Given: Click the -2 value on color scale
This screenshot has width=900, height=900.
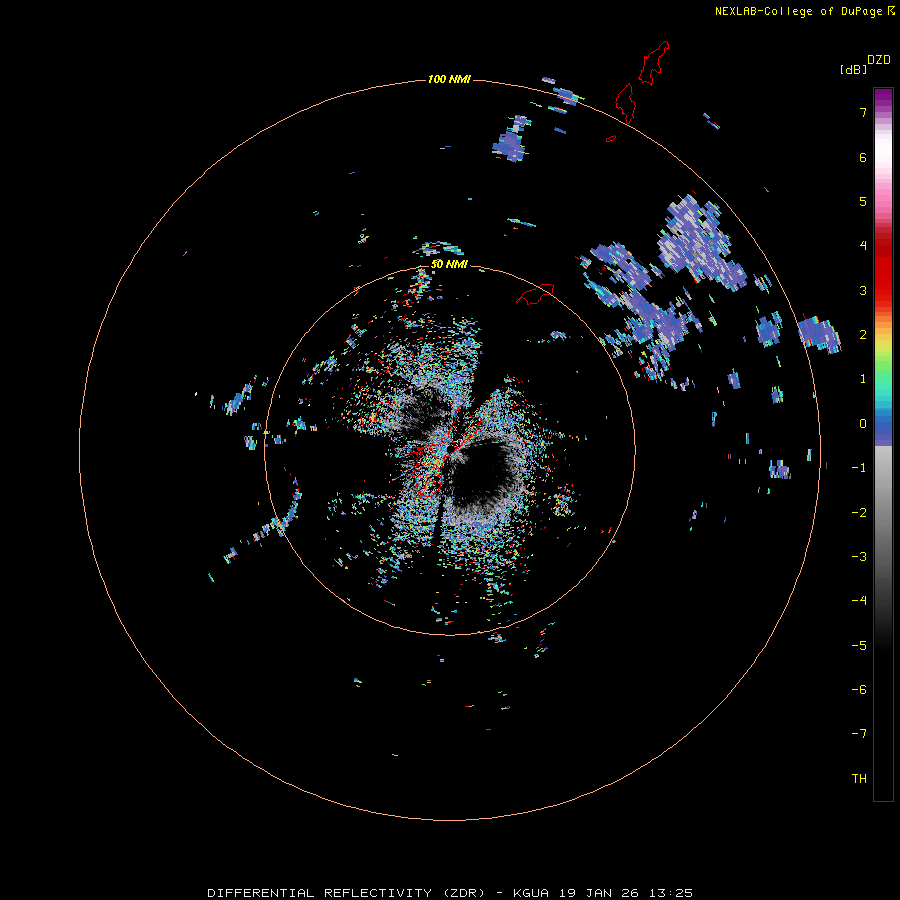Looking at the screenshot, I should click(x=859, y=513).
